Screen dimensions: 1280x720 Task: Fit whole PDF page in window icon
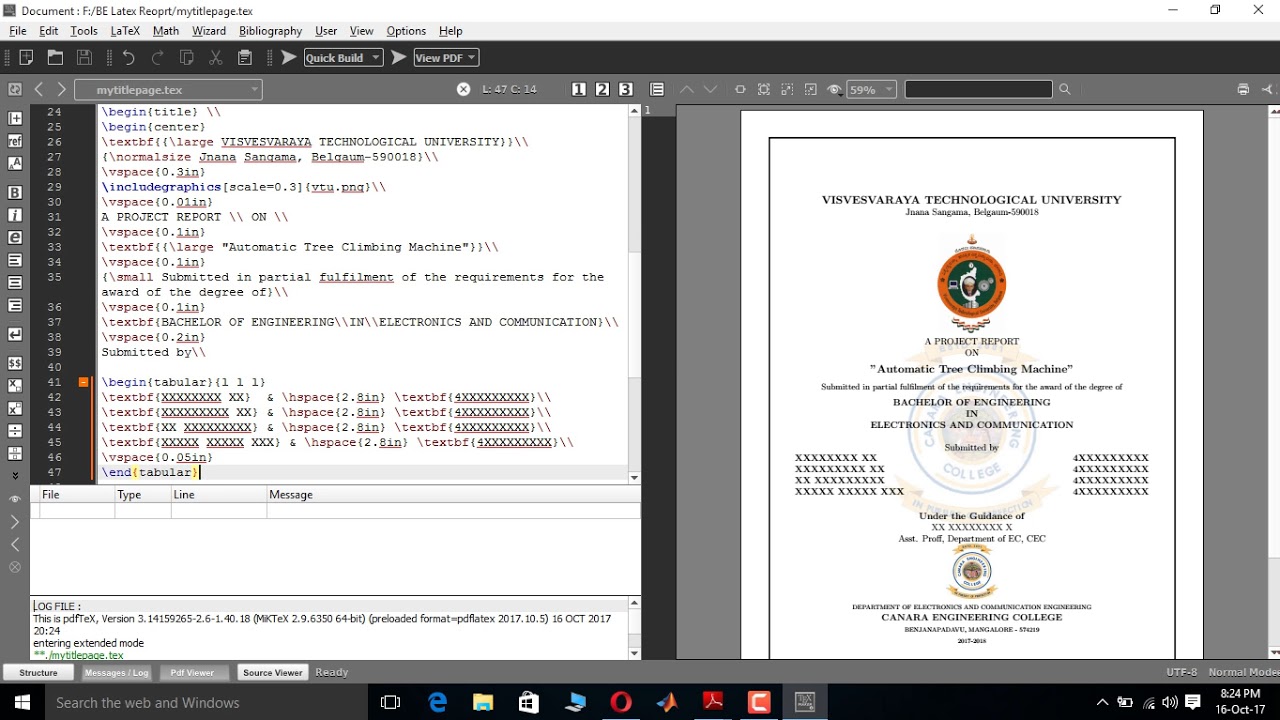tap(764, 89)
